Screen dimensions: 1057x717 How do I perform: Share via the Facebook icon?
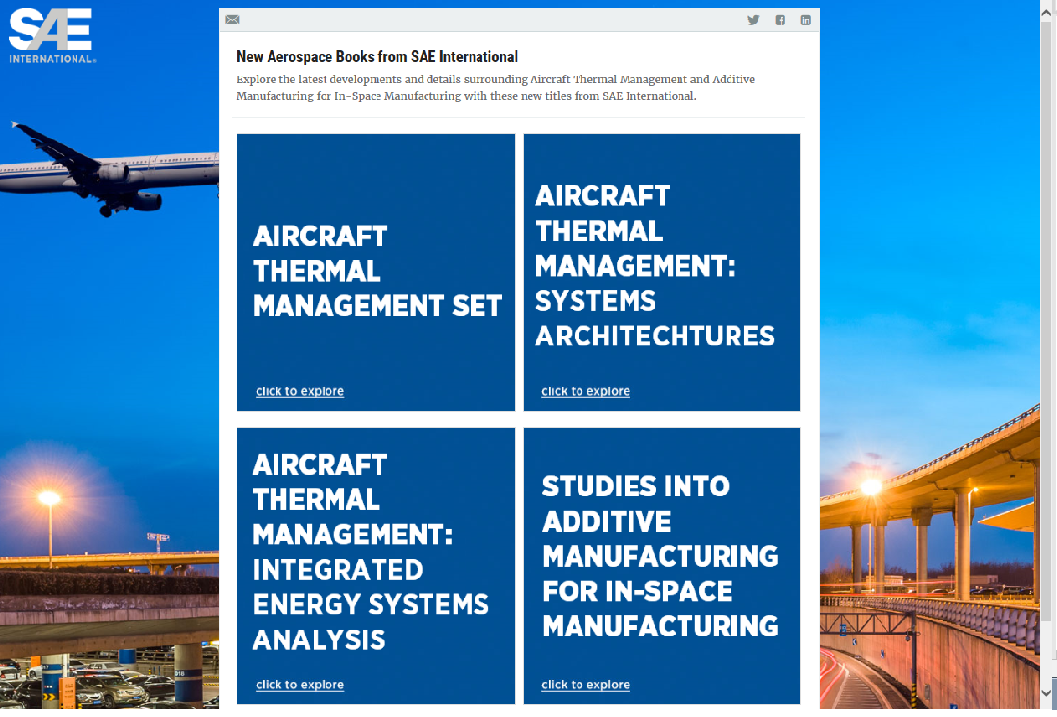point(780,20)
